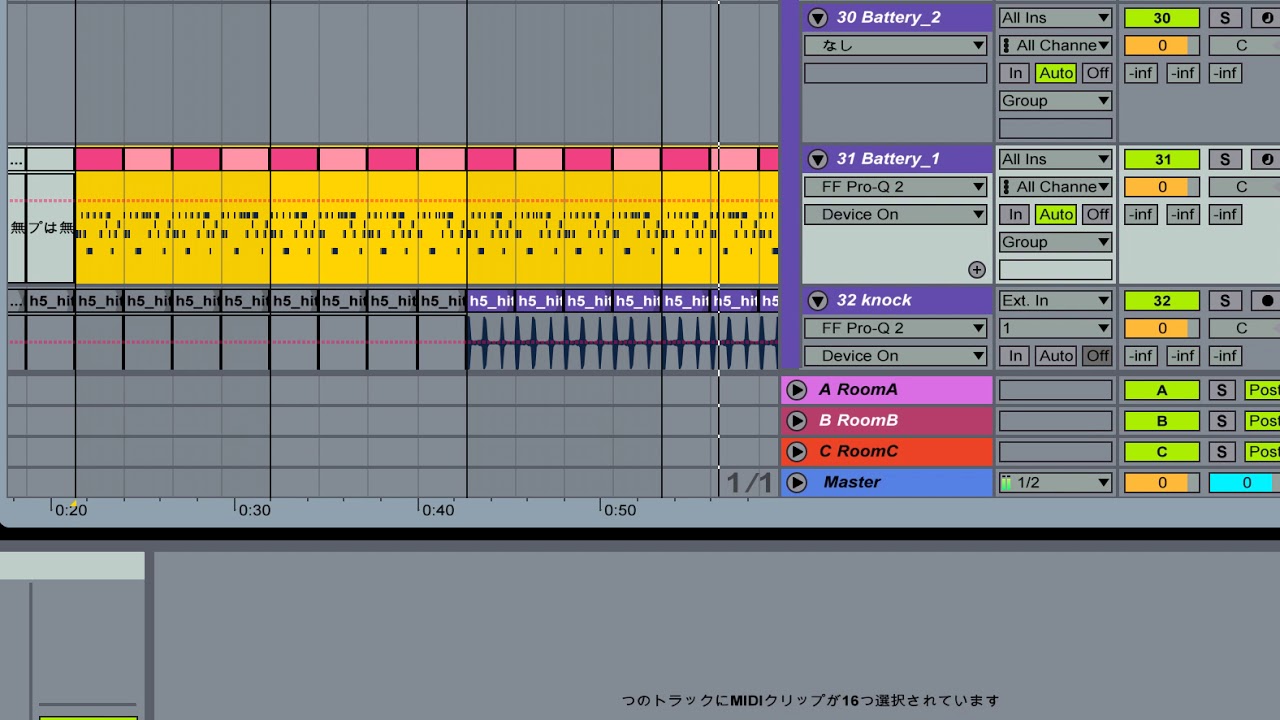
Task: Click 32 knock pan C control
Action: [x=1244, y=328]
